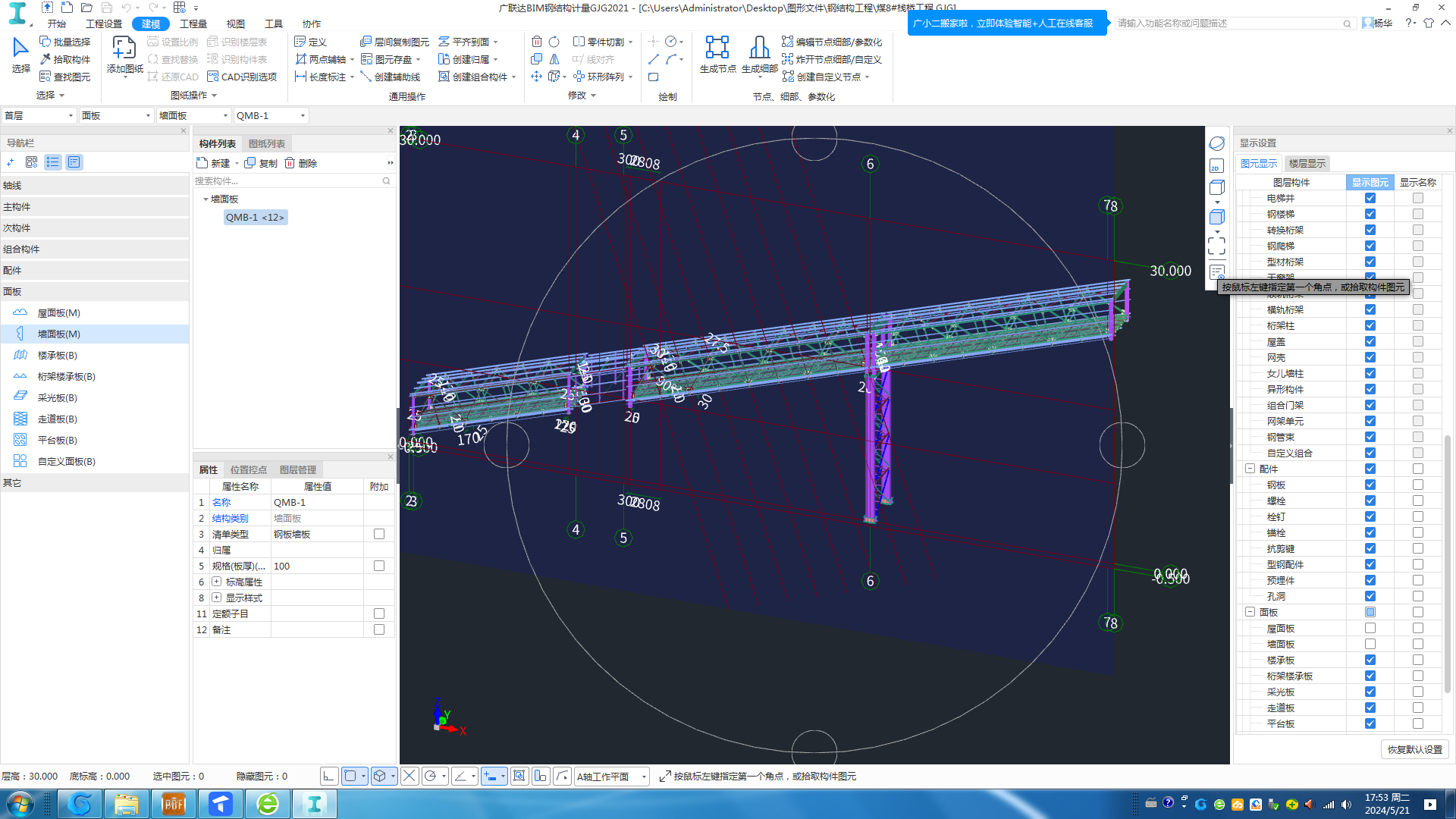Screen dimensions: 1456x819
Task: Expand 显示样式 property row
Action: pyautogui.click(x=217, y=598)
